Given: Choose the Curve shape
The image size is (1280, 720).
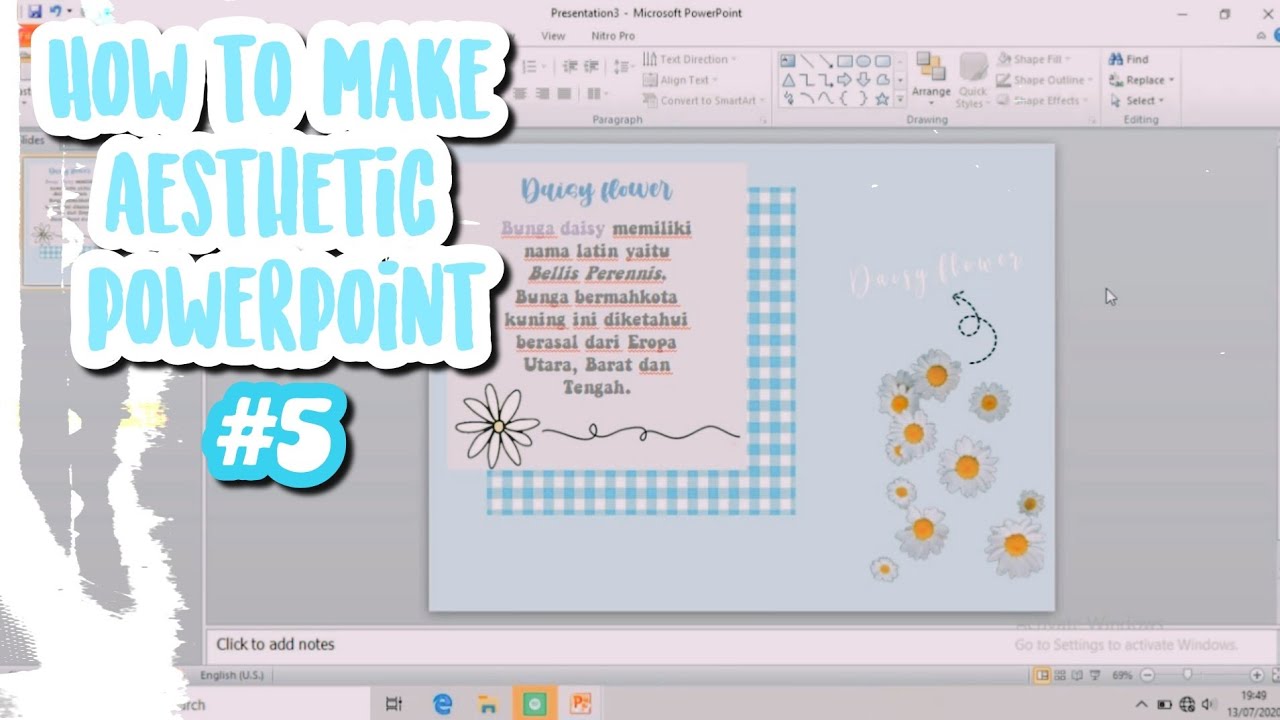Looking at the screenshot, I should pyautogui.click(x=826, y=98).
